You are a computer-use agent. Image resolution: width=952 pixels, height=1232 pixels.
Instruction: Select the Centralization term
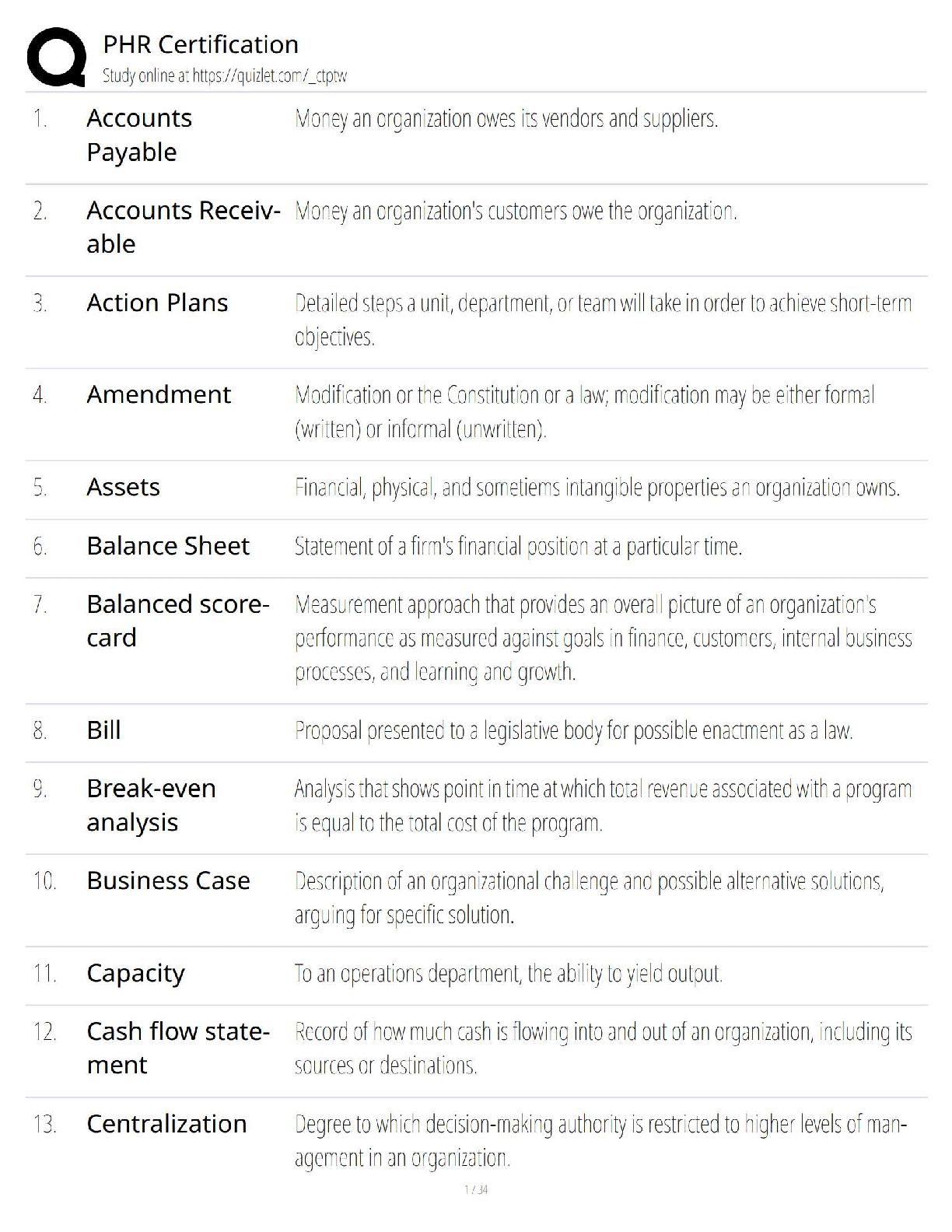coord(166,1124)
